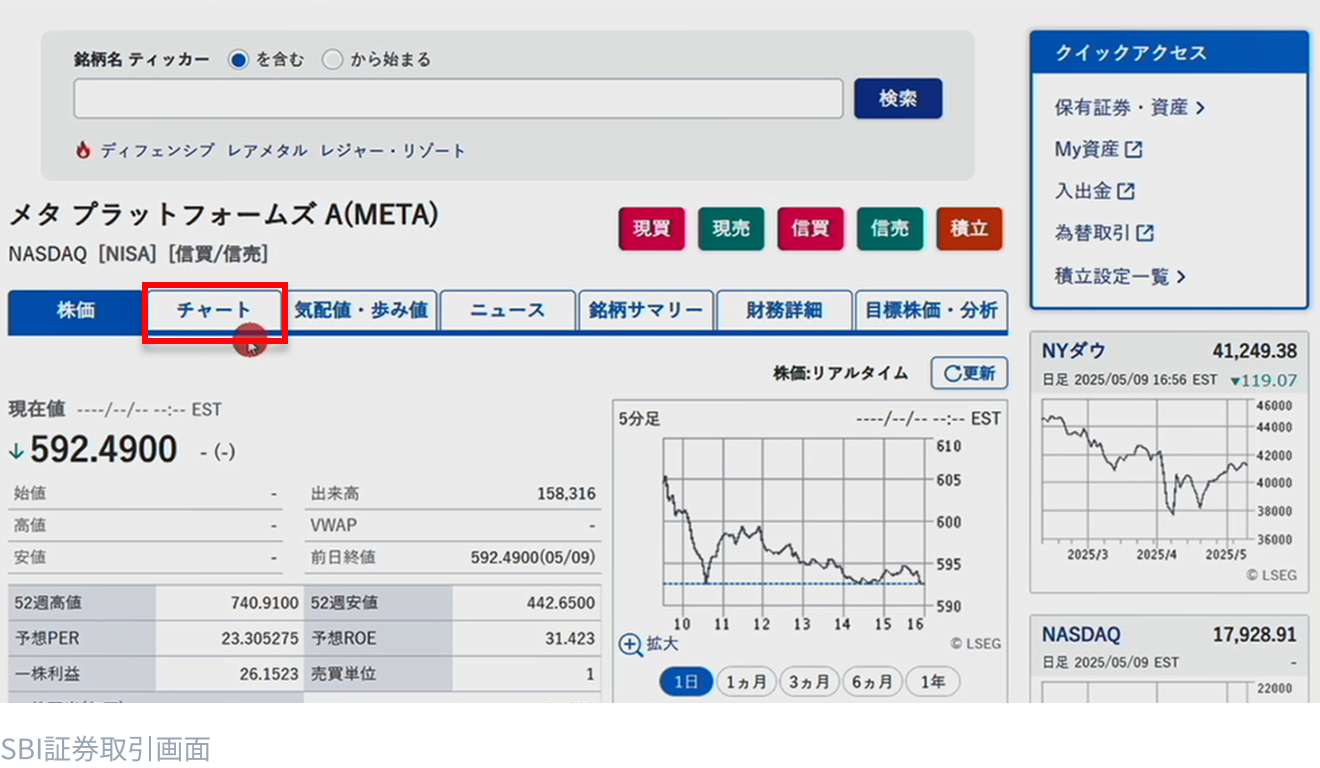Viewport: 1320px width, 768px height.
Task: Click the メタ プラットフォームズ A(META) heading
Action: pyautogui.click(x=224, y=214)
